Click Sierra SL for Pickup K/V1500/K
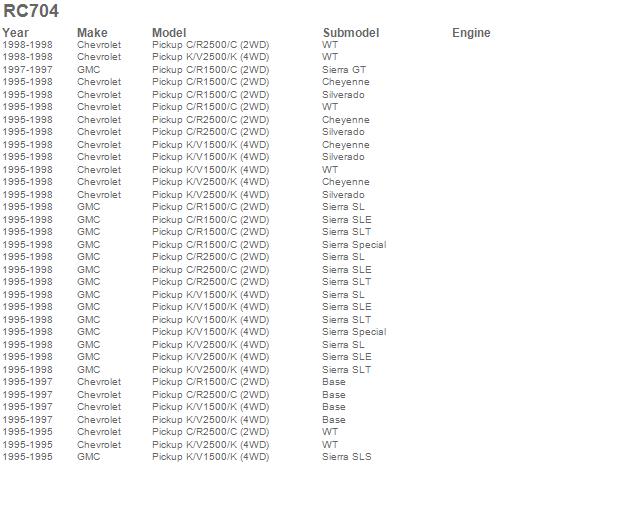The width and height of the screenshot is (628, 525). pyautogui.click(x=343, y=295)
